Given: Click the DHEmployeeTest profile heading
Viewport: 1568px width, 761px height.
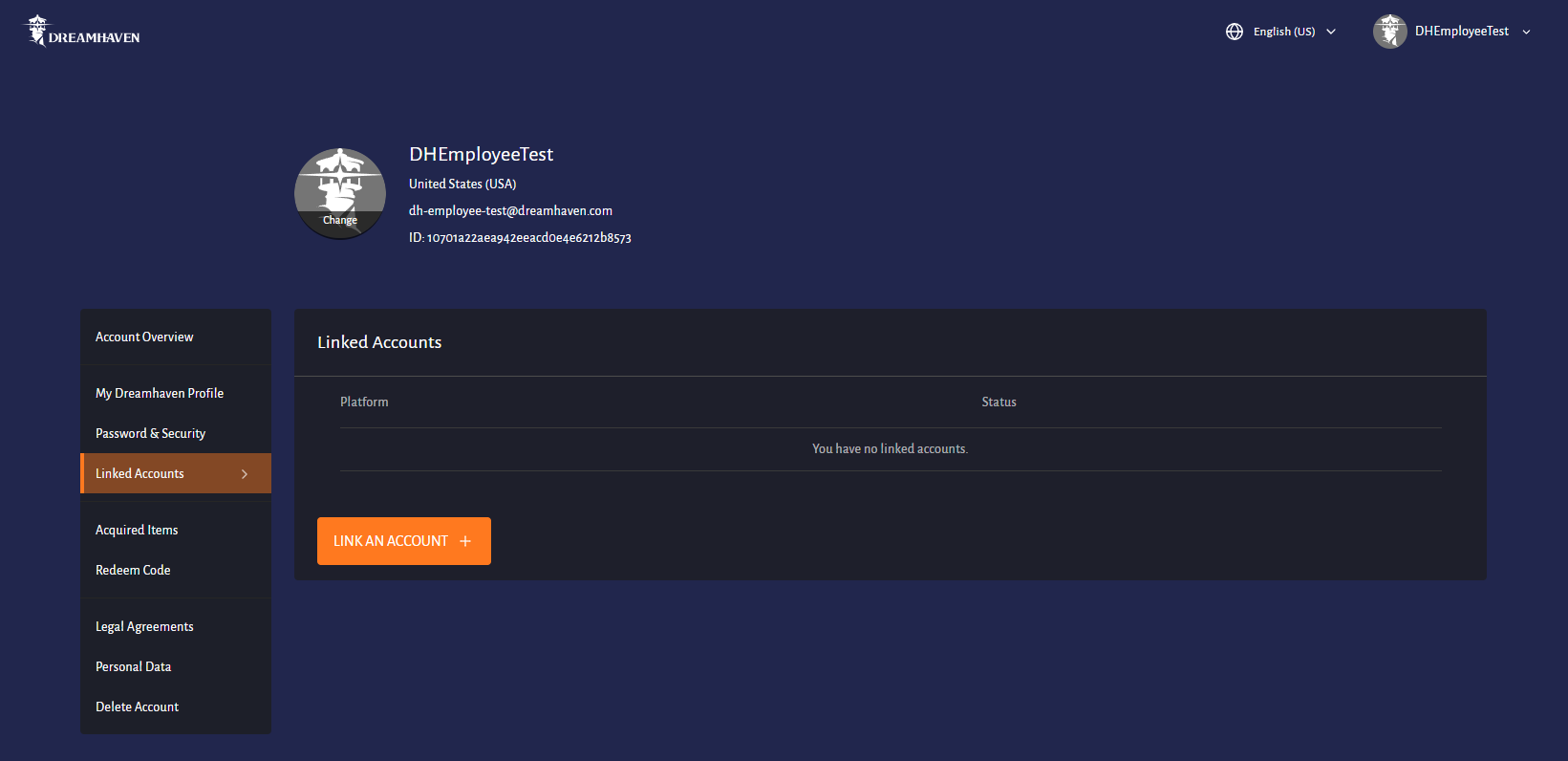Looking at the screenshot, I should click(x=482, y=154).
